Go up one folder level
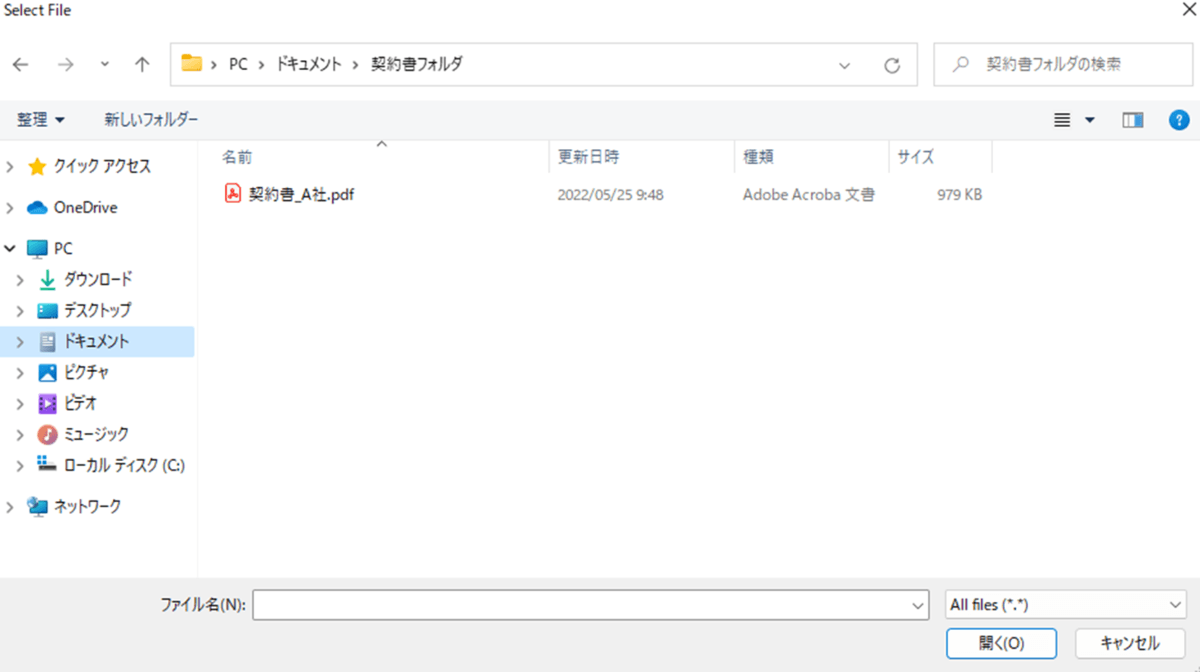Viewport: 1200px width, 672px height. pos(142,64)
